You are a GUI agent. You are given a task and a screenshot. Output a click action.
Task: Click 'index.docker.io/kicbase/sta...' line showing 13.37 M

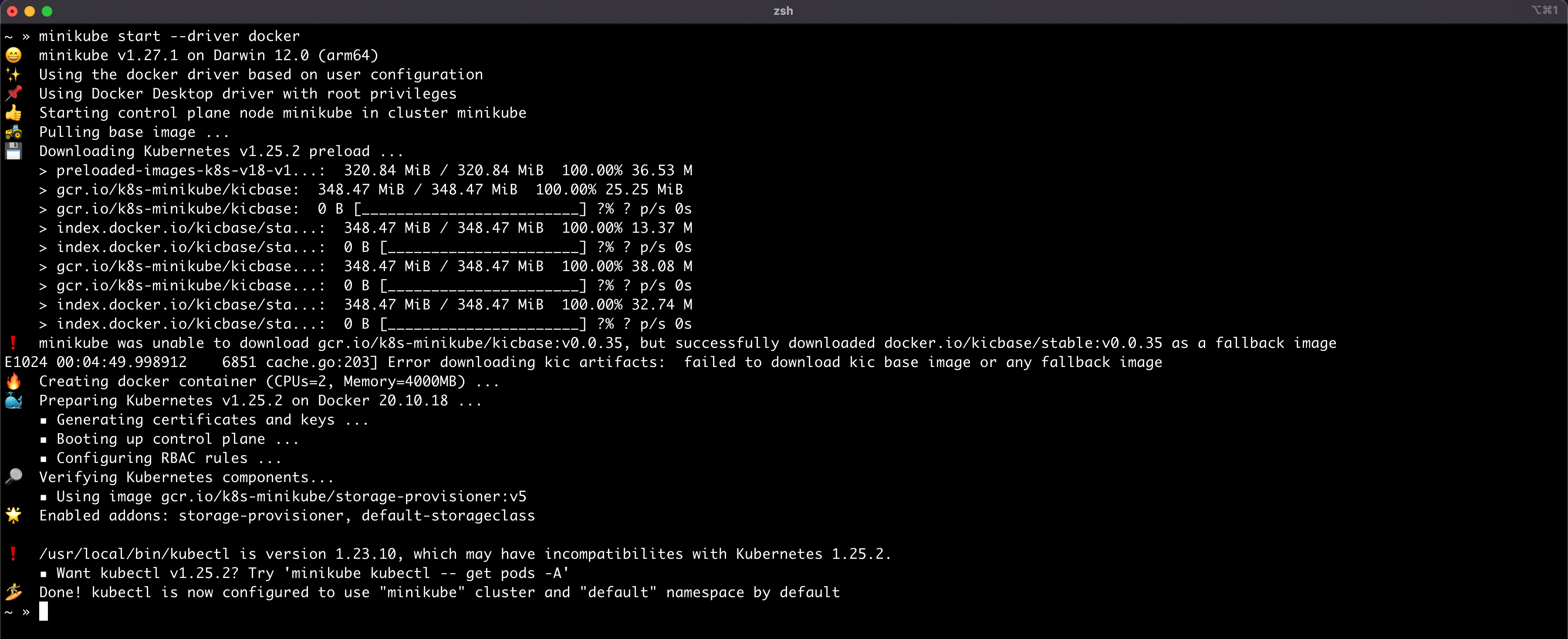pos(366,228)
